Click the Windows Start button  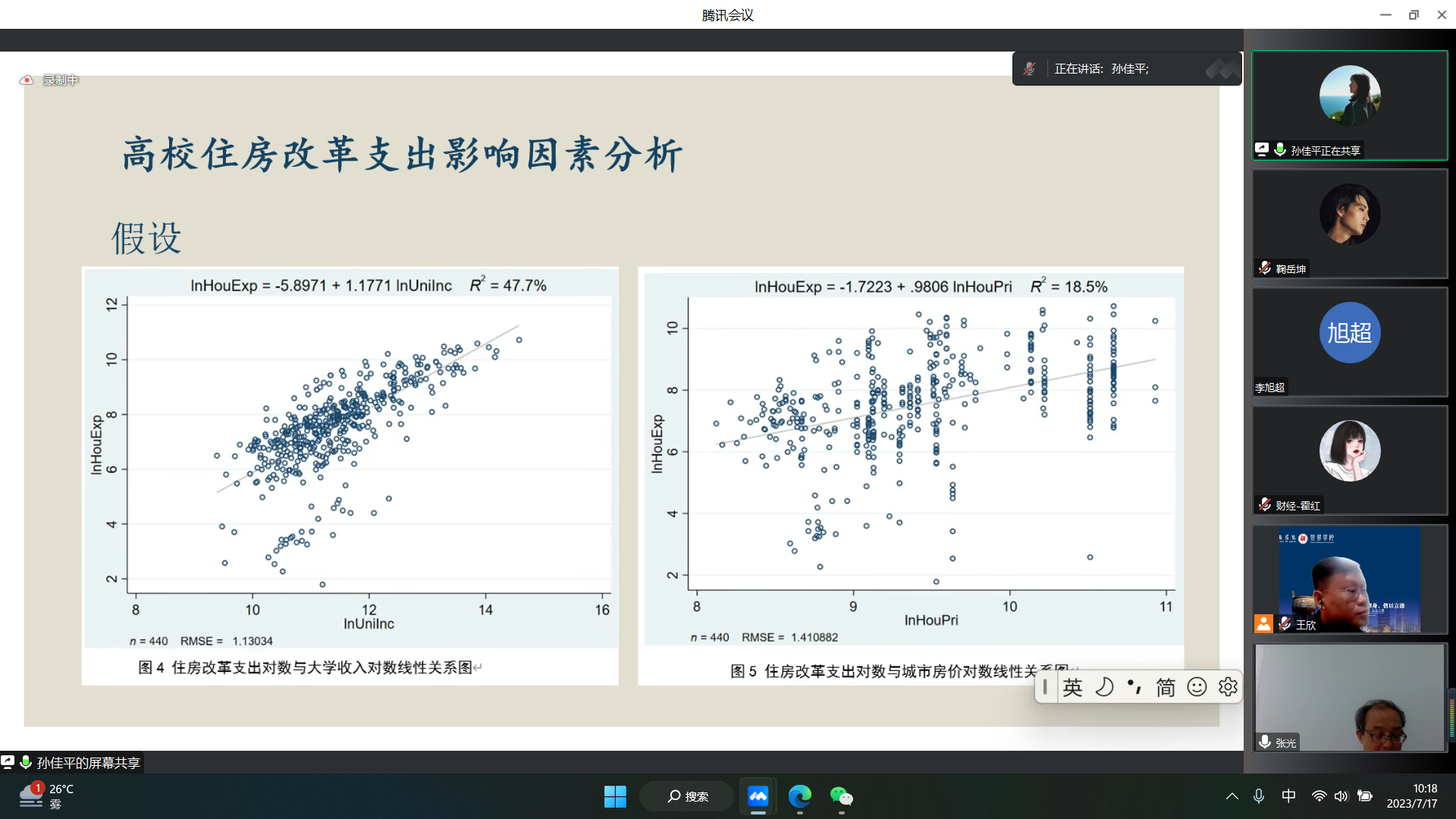point(615,796)
